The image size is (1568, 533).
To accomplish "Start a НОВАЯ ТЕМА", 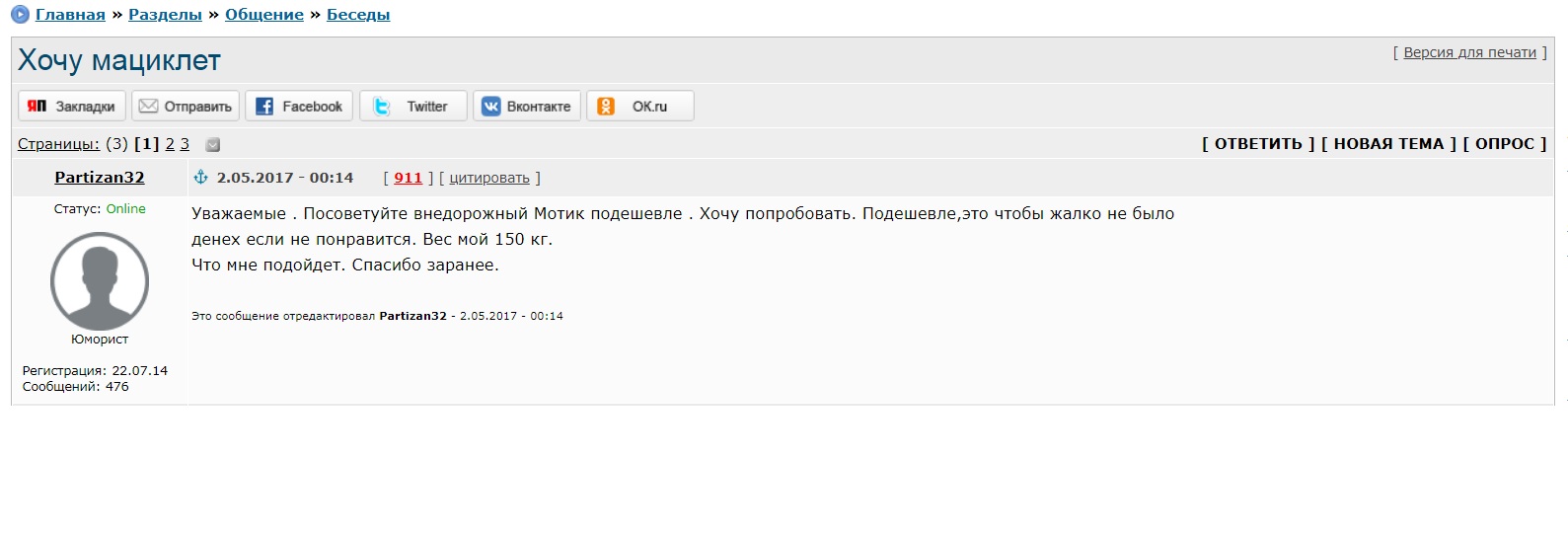I will point(1388,144).
